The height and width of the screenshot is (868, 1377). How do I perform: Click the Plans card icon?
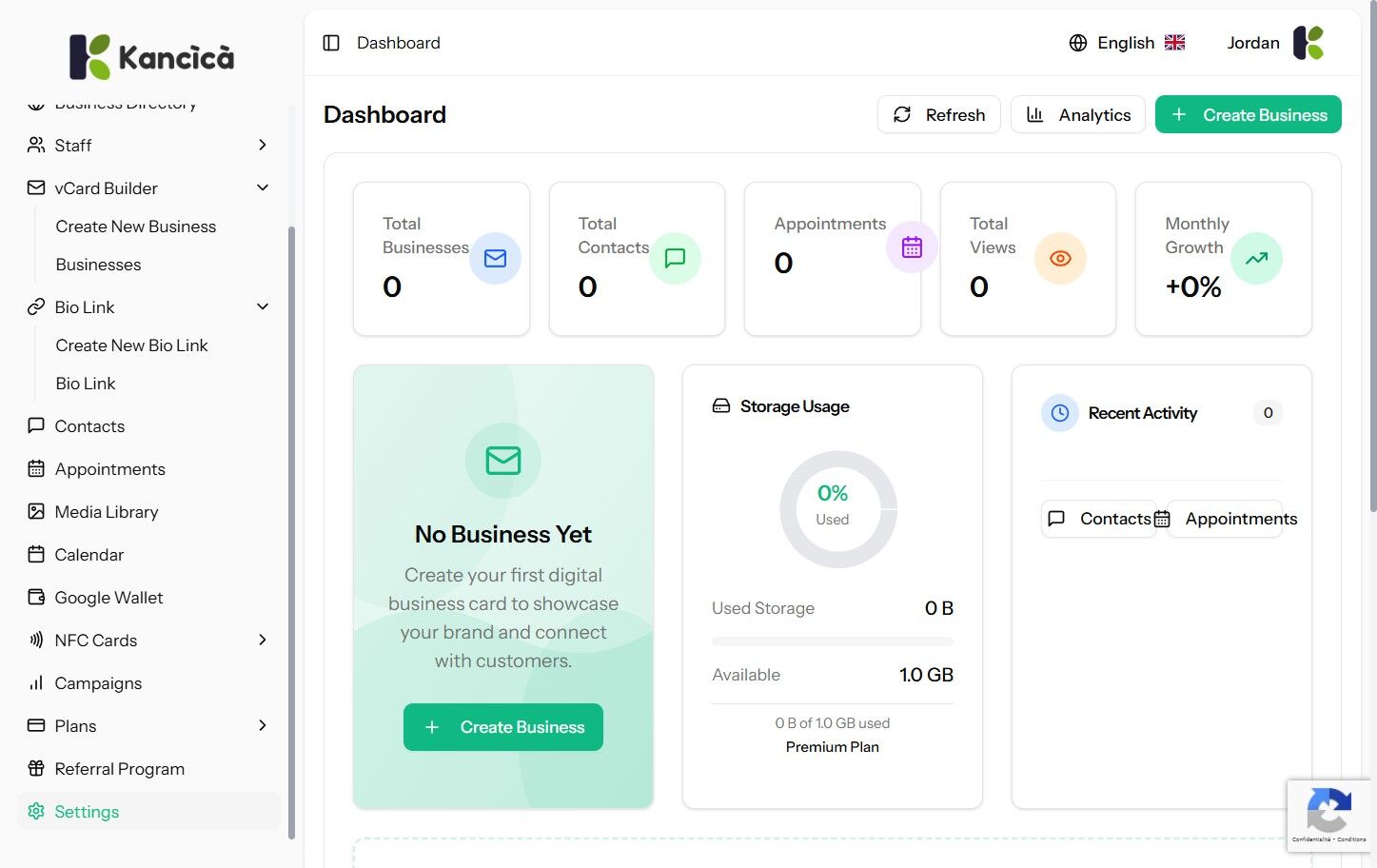(36, 725)
